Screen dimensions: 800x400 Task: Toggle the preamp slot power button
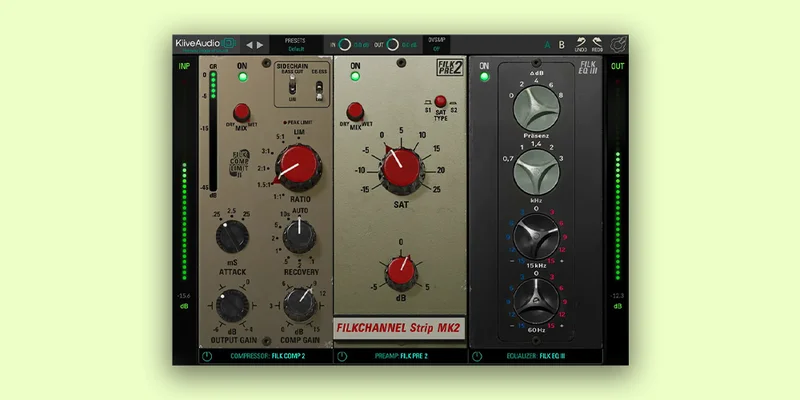pos(342,356)
